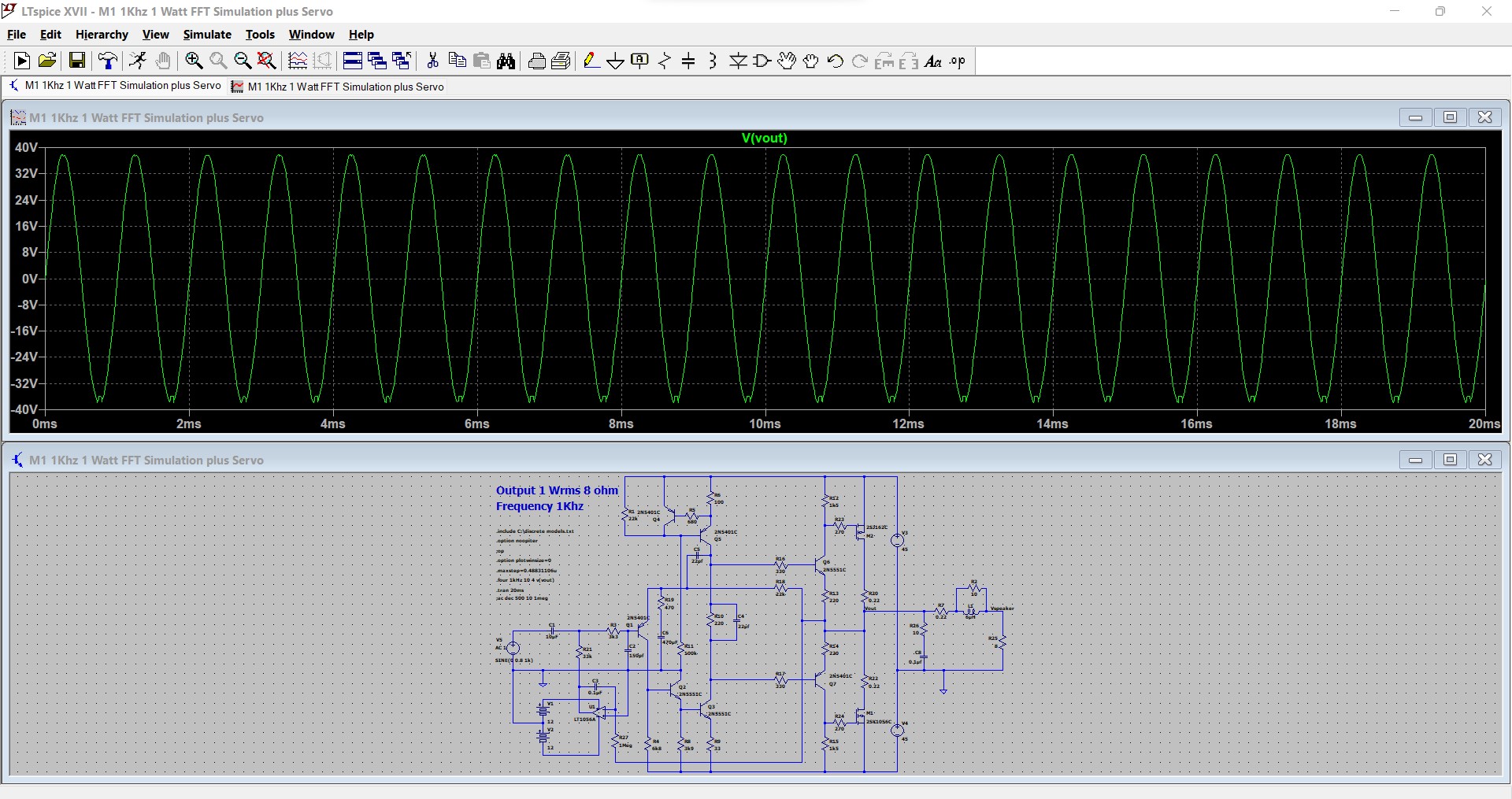Open the Component gate icon
Viewport: 1512px width, 799px height.
762,61
